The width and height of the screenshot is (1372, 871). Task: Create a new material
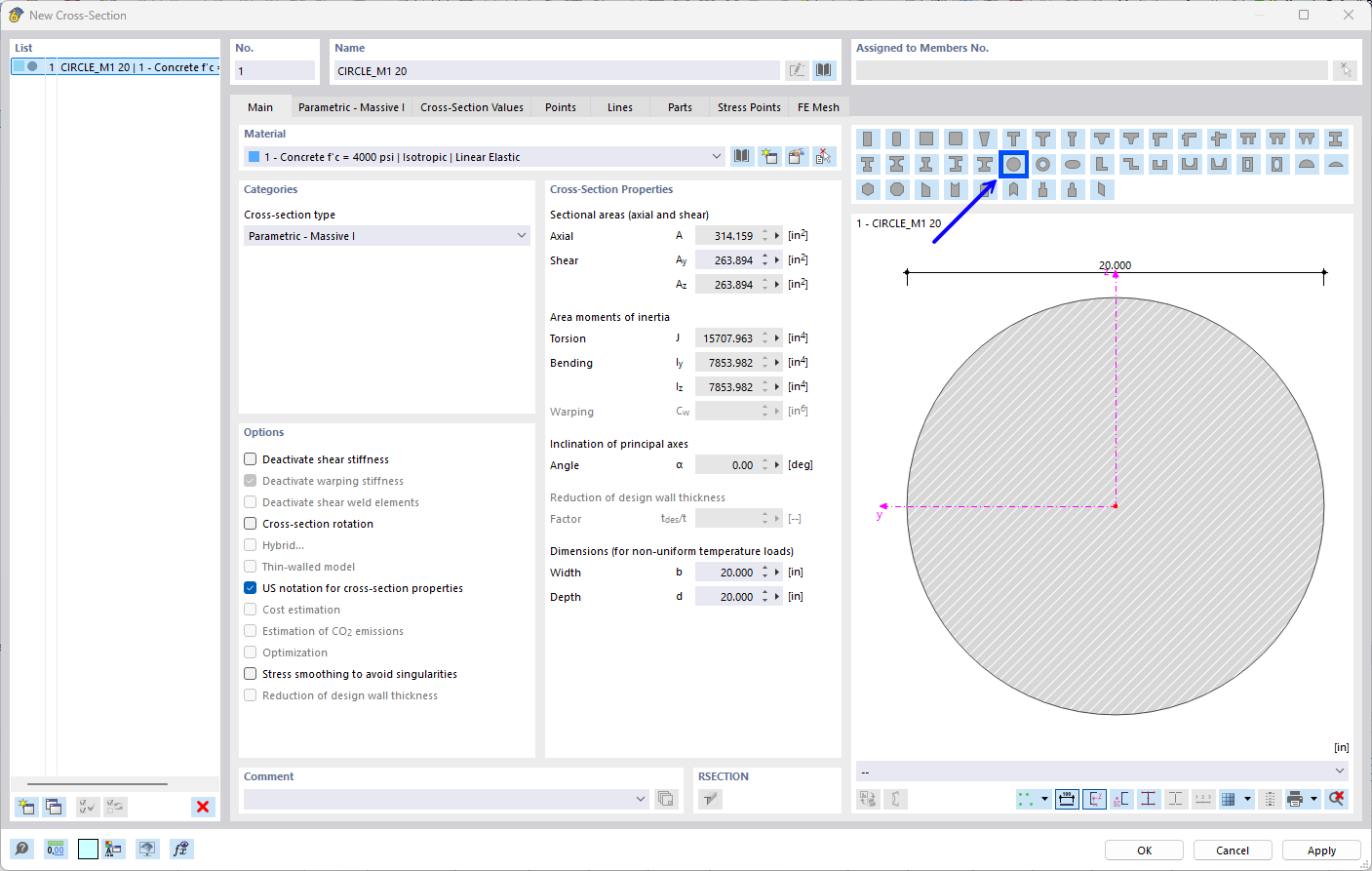click(x=769, y=156)
